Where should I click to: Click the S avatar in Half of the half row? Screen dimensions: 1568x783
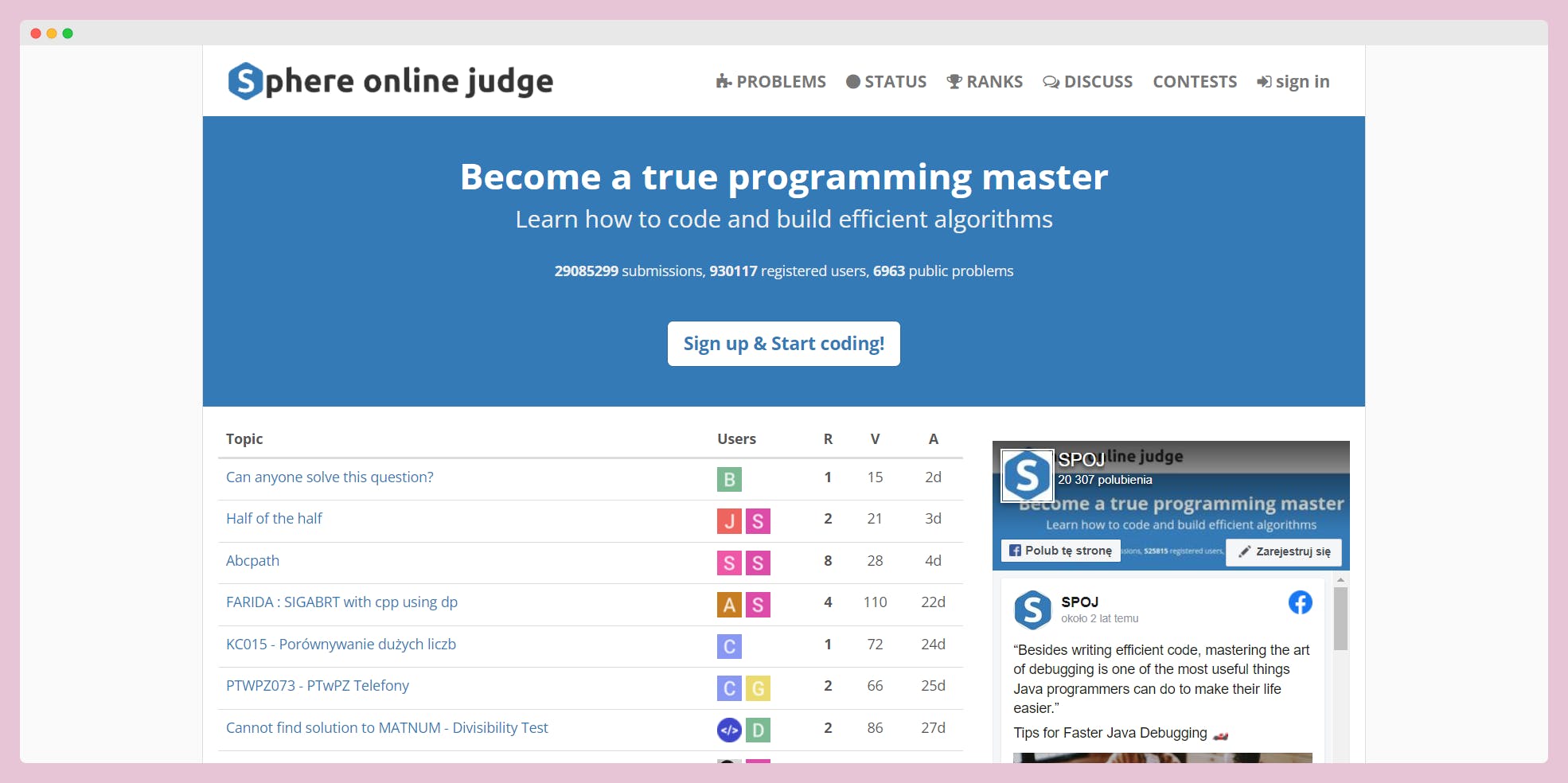pyautogui.click(x=758, y=521)
